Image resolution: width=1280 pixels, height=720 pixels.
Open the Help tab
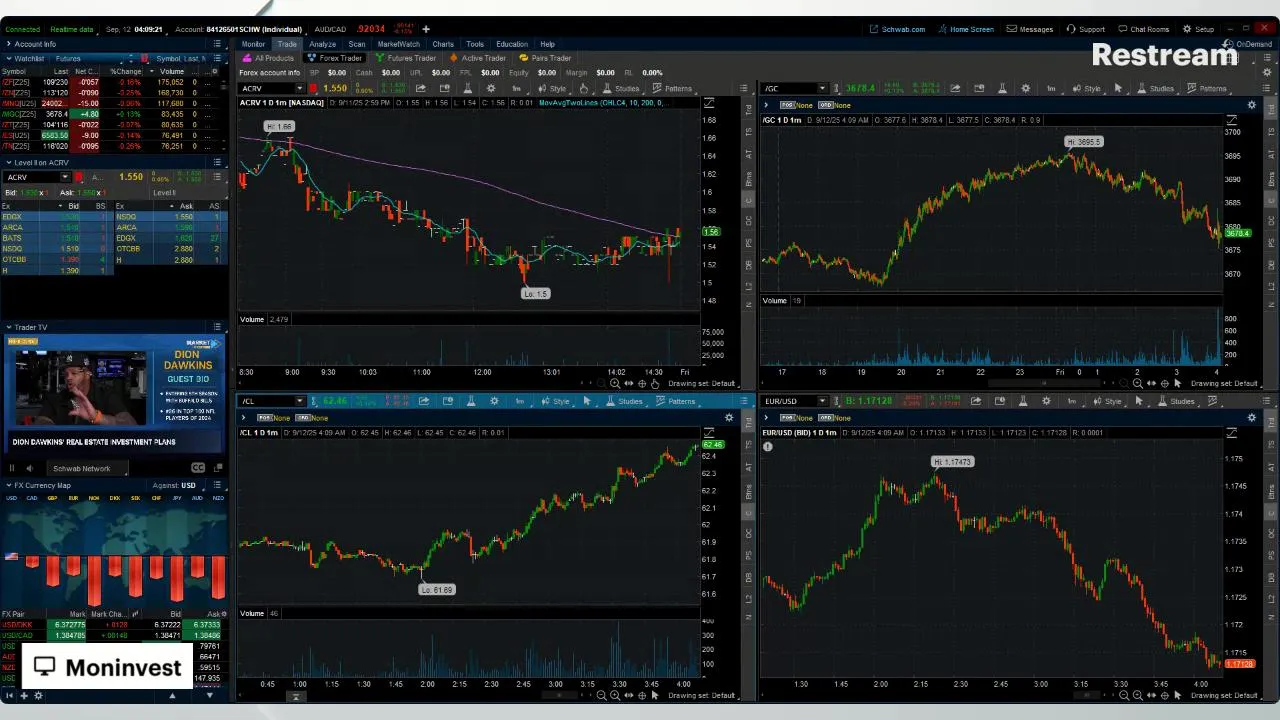(547, 44)
